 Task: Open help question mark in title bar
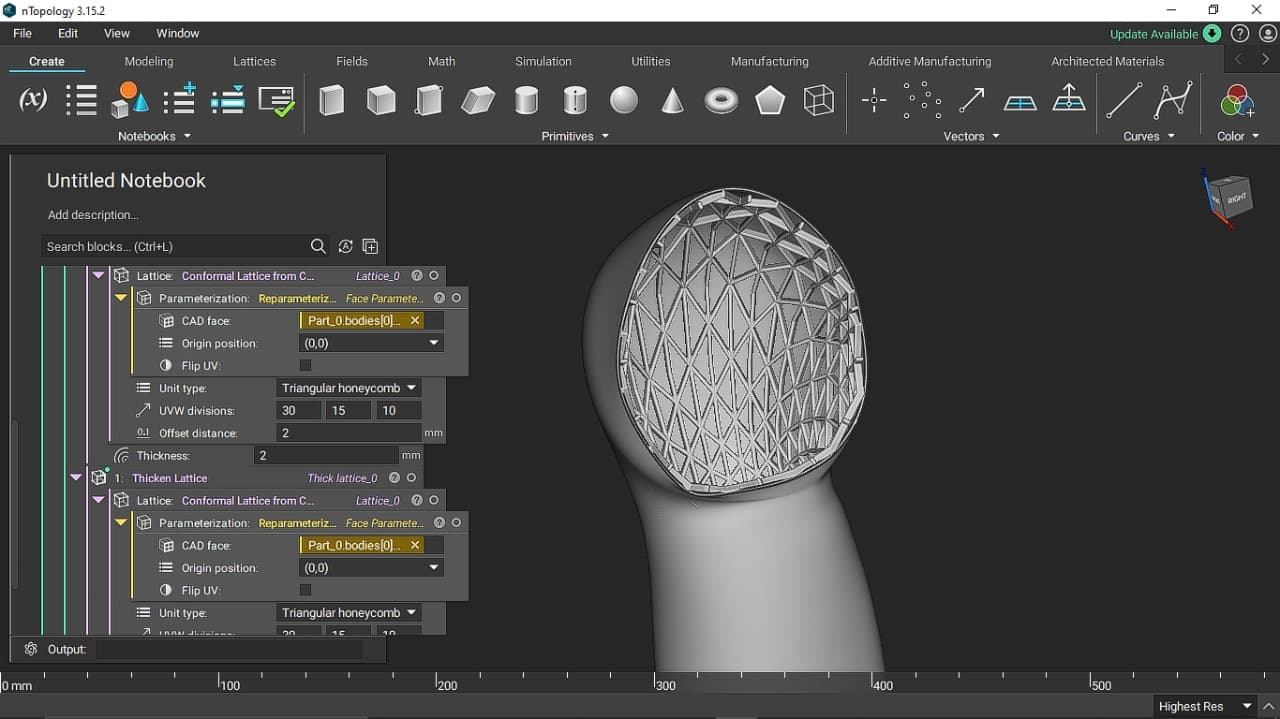1240,33
